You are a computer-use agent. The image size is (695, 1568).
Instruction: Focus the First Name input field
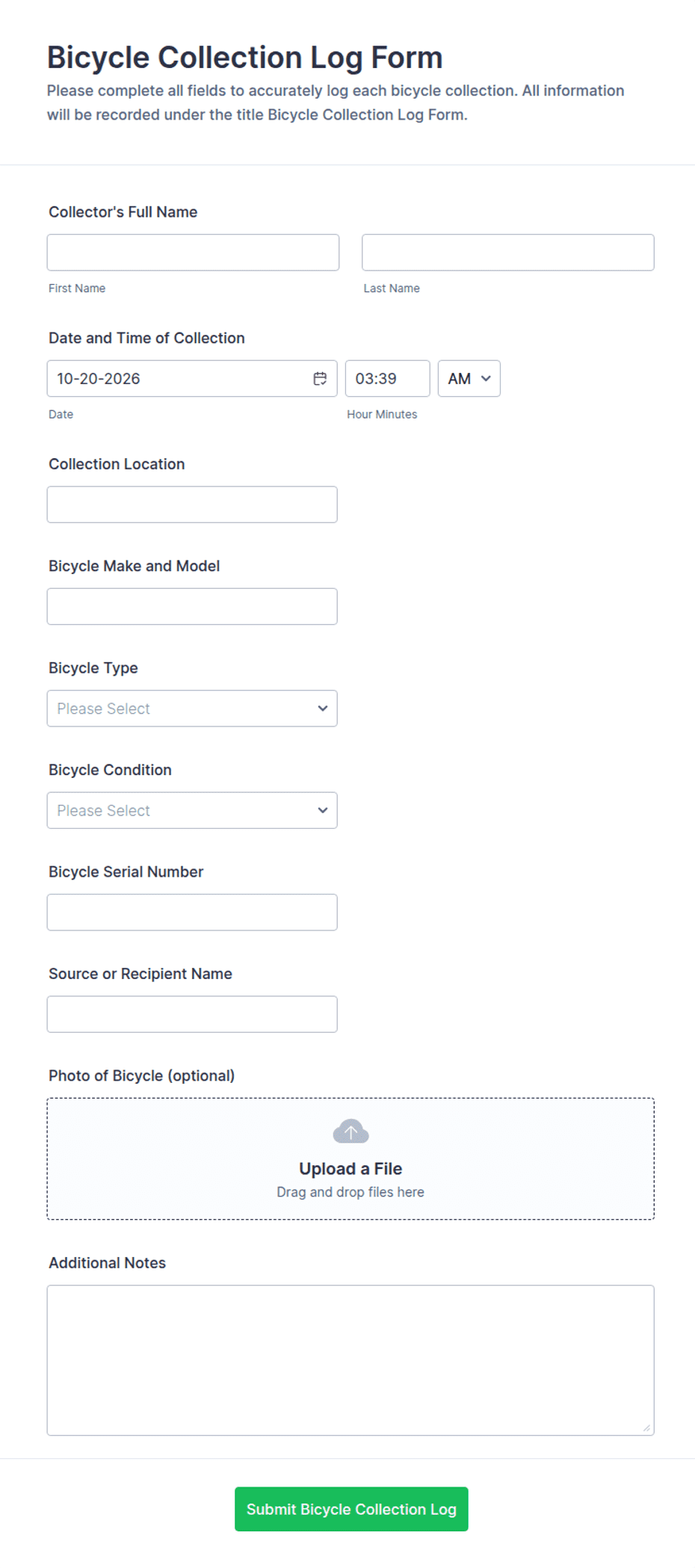pyautogui.click(x=193, y=253)
